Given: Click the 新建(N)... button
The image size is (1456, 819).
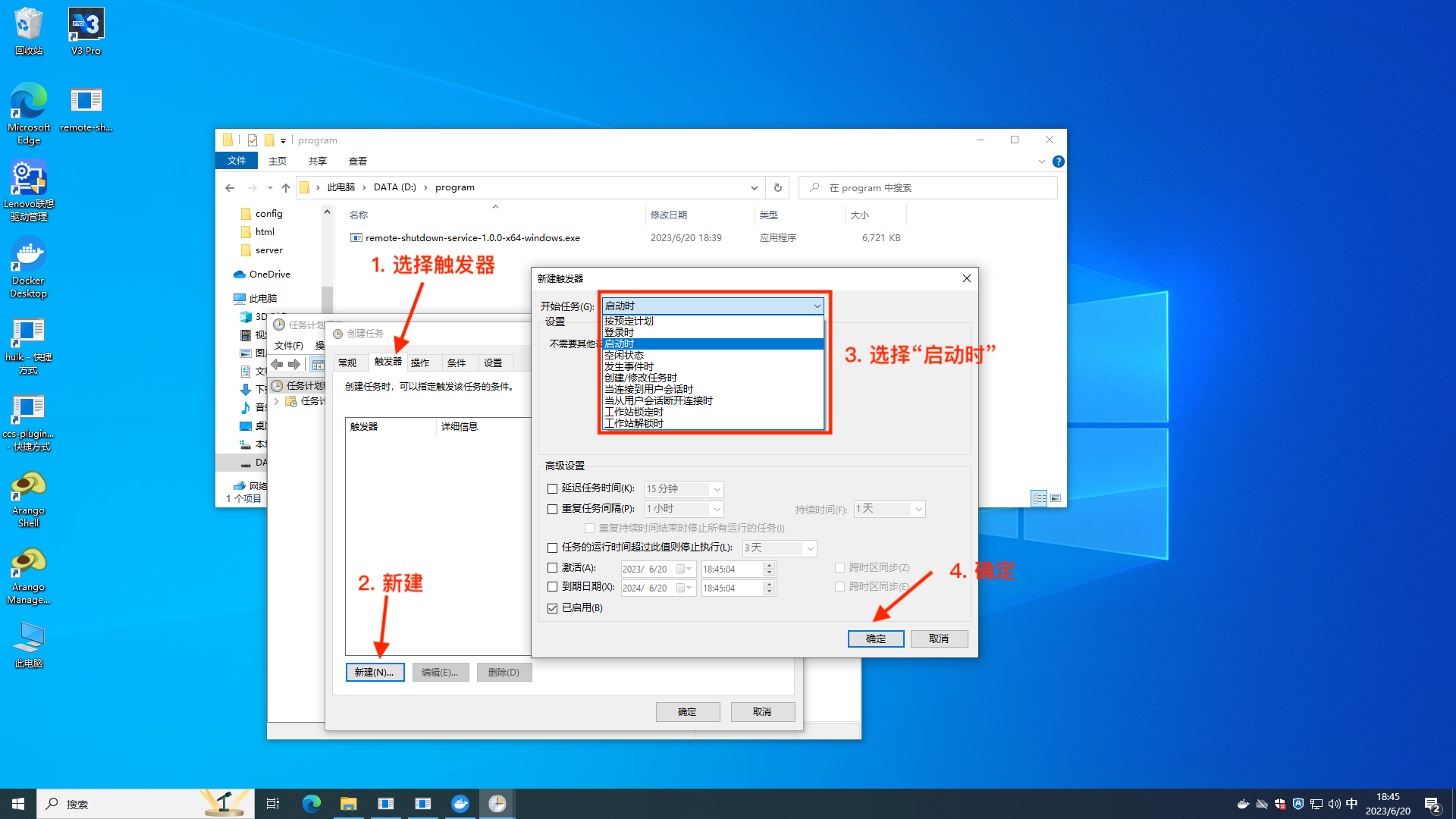Looking at the screenshot, I should pos(375,673).
